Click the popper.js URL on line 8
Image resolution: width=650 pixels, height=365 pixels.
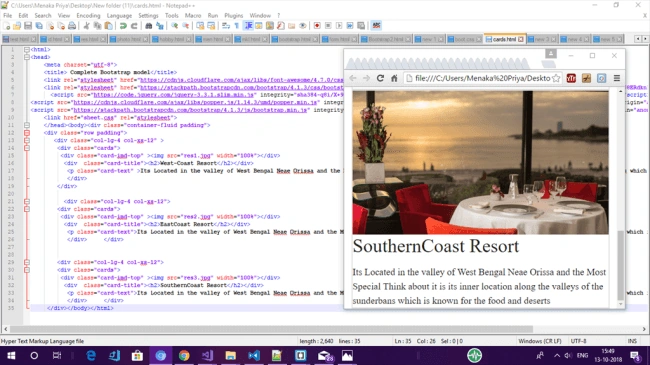coord(196,102)
